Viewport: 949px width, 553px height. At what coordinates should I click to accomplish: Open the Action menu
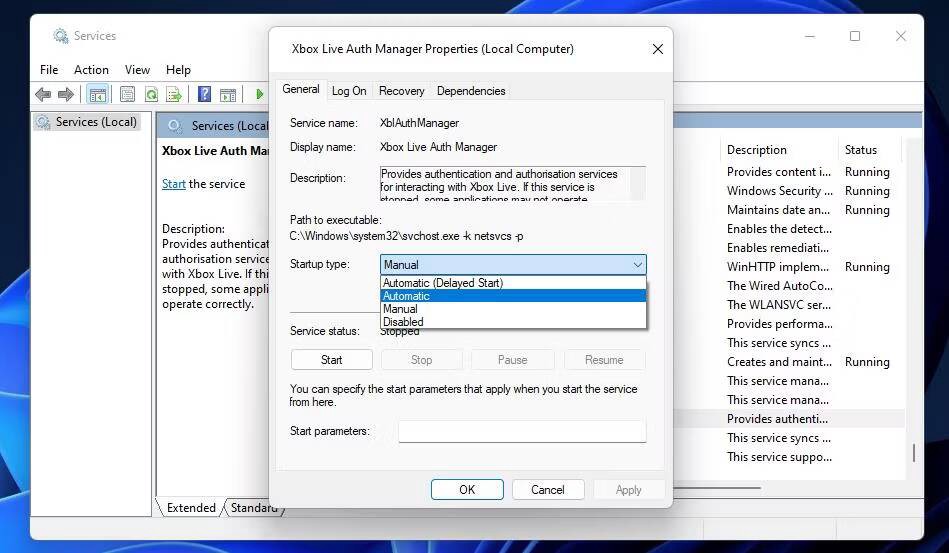coord(91,70)
